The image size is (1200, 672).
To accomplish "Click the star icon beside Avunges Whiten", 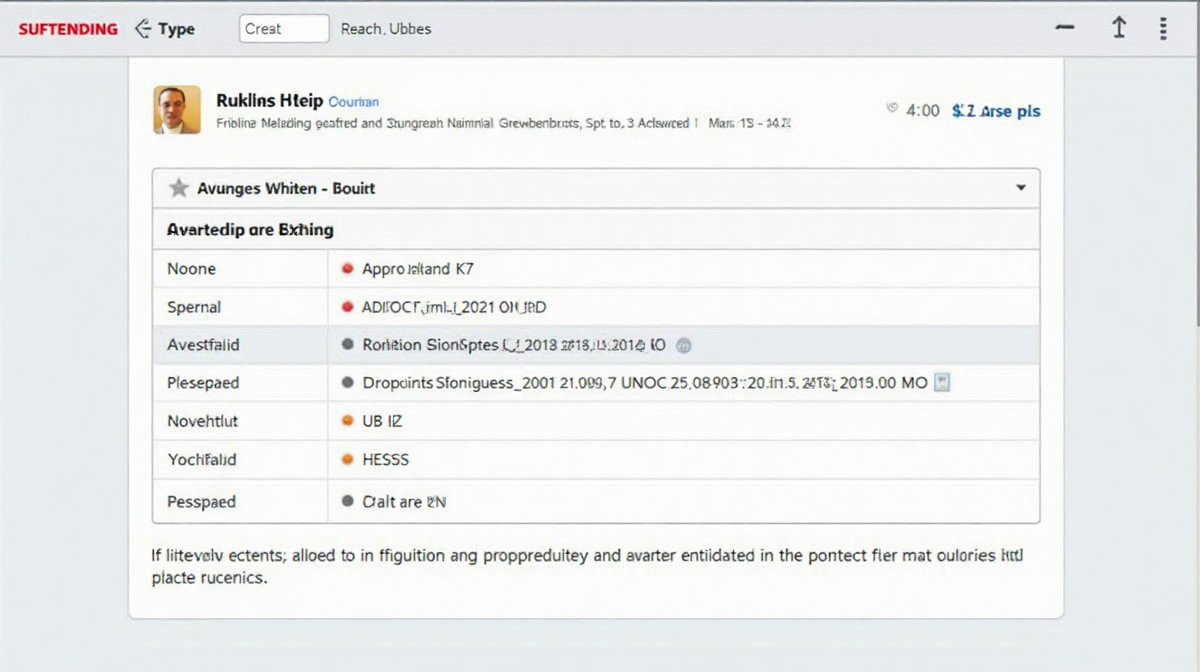I will point(178,188).
